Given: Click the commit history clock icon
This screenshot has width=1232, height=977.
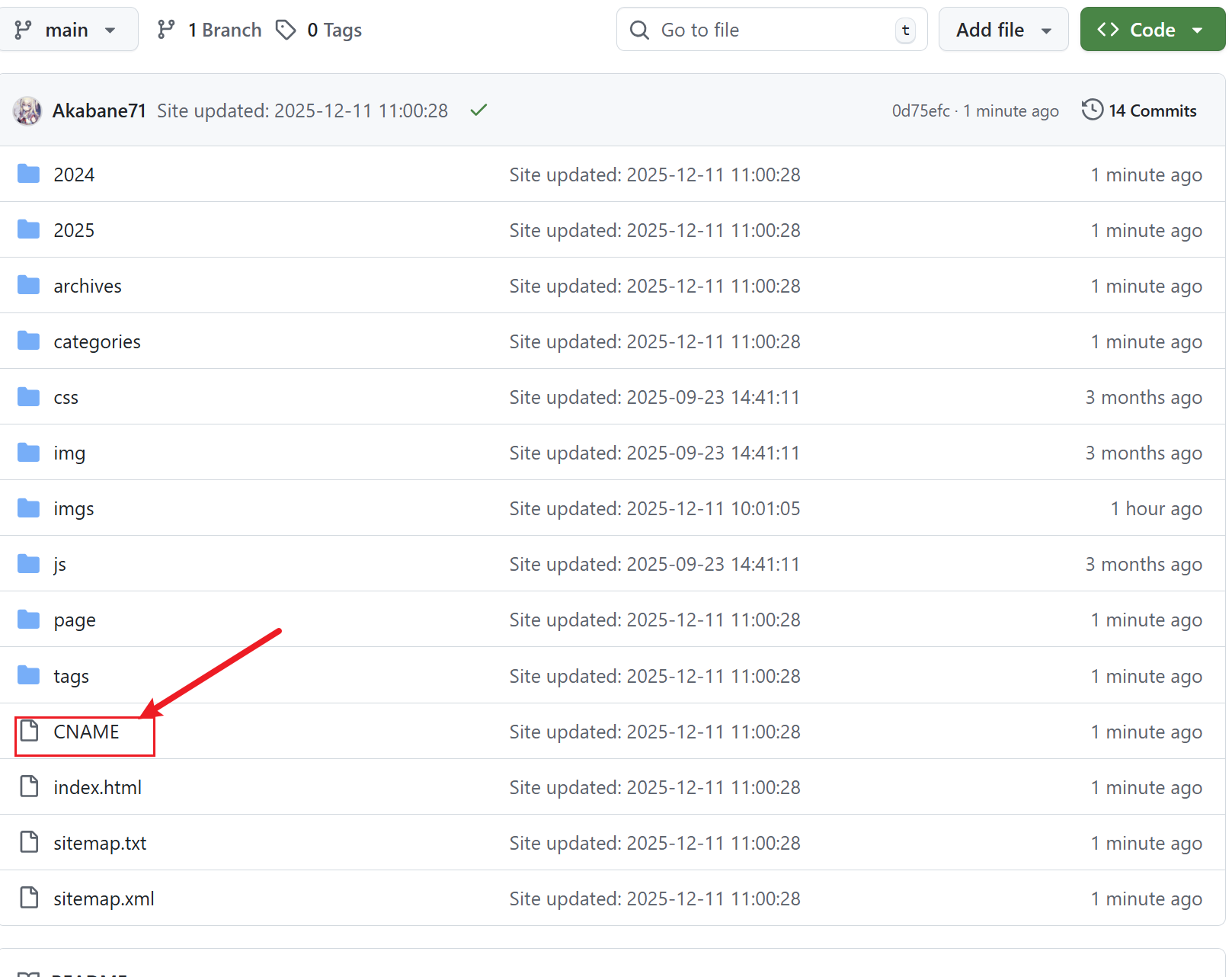Looking at the screenshot, I should pos(1092,110).
